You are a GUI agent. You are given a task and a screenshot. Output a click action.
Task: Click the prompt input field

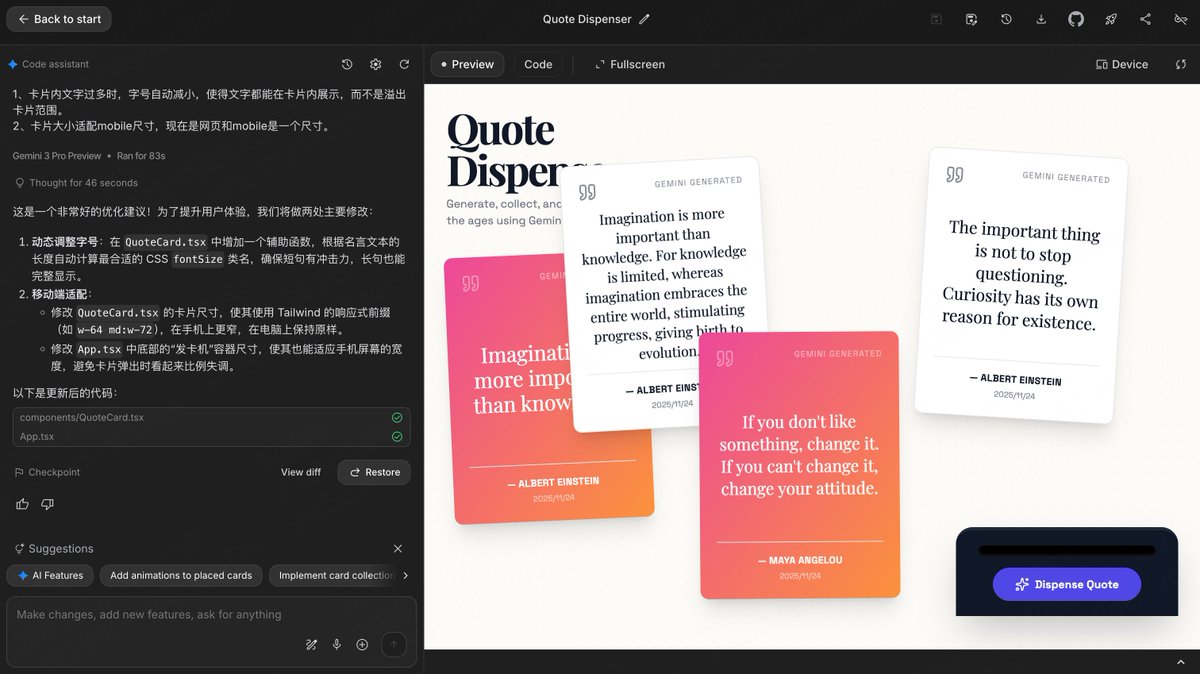(x=211, y=615)
